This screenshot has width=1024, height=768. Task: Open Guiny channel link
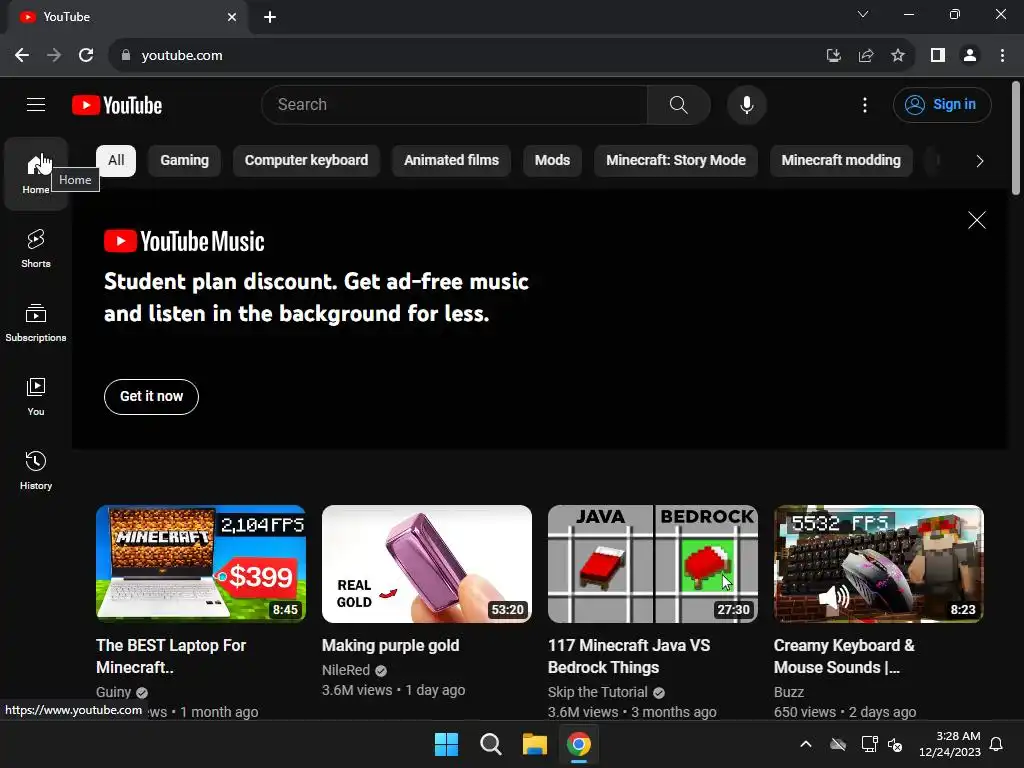pos(114,692)
